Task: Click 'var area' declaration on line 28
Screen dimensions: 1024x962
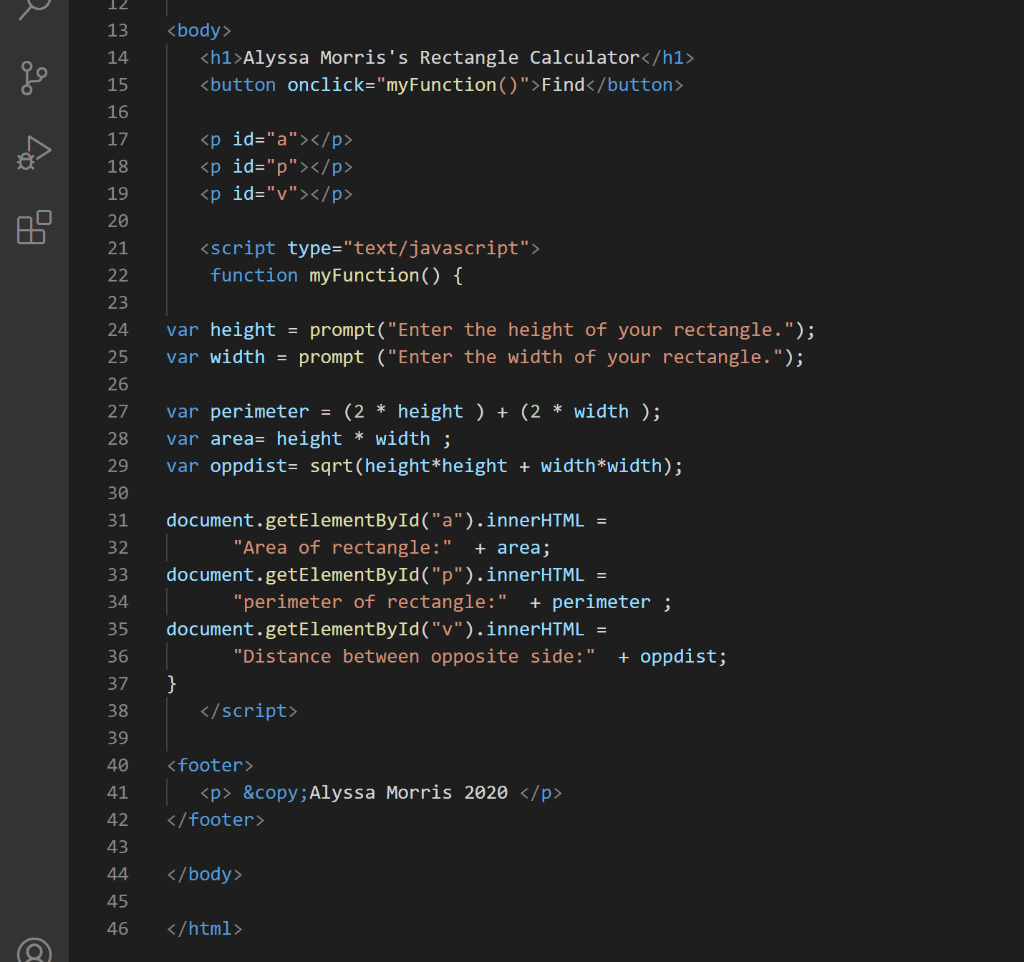Action: [210, 439]
